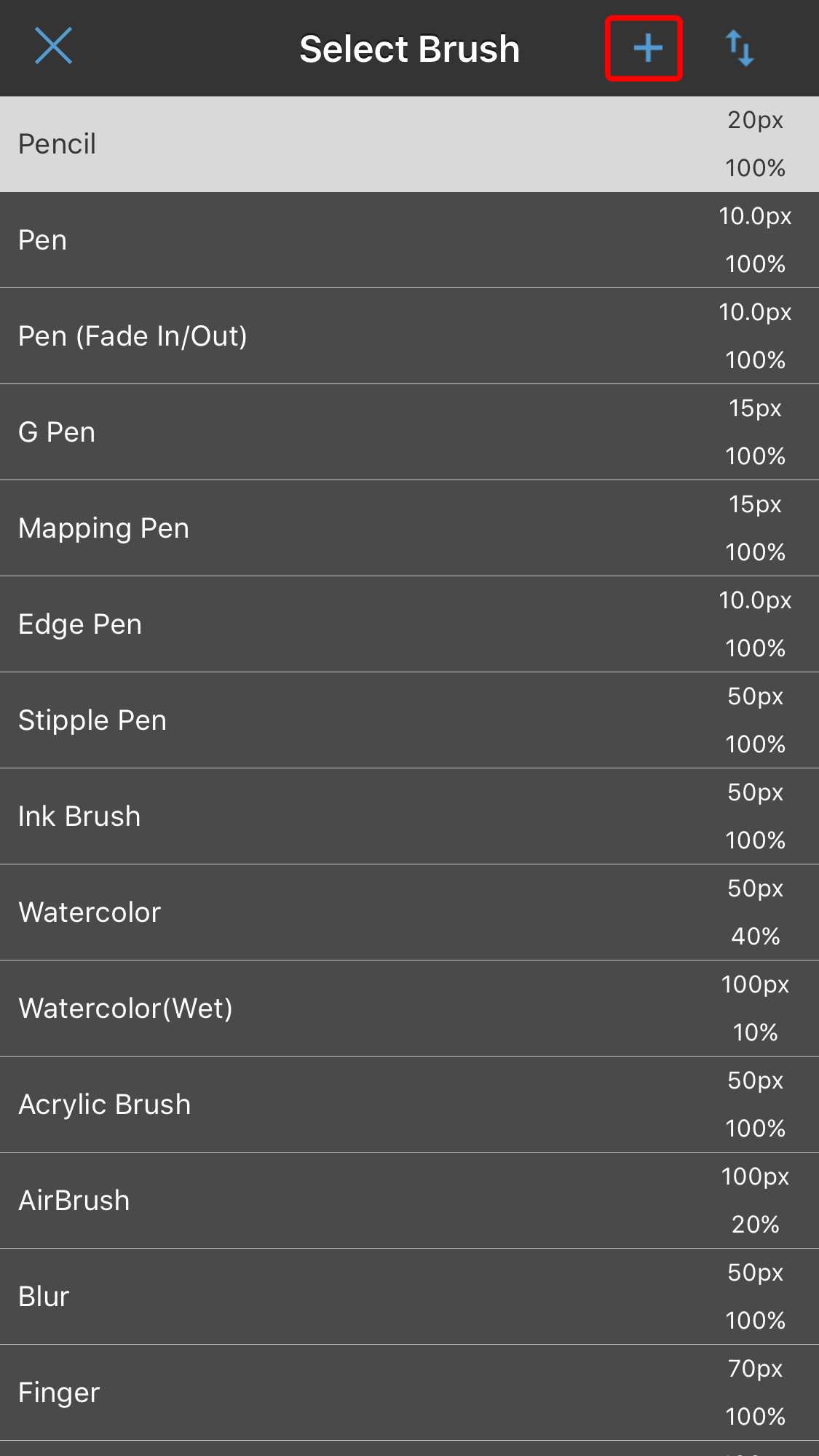Select the Edge Pen brush
This screenshot has width=819, height=1456.
[x=291, y=624]
